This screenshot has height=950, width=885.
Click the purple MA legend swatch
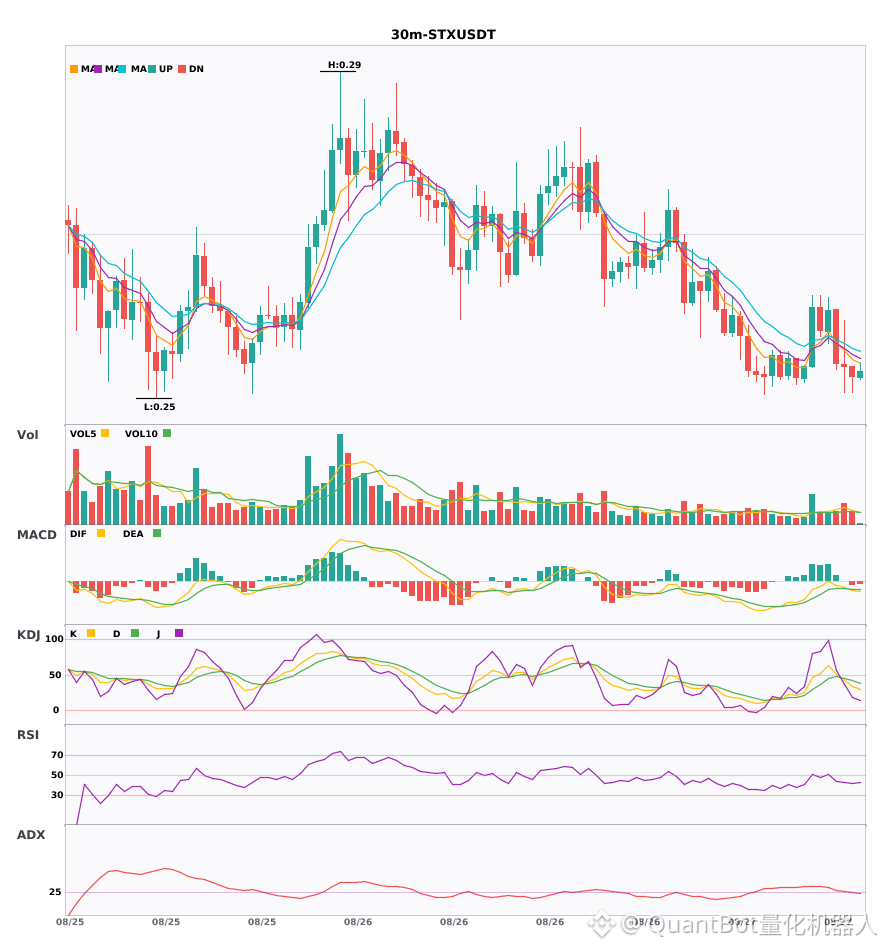(x=98, y=69)
